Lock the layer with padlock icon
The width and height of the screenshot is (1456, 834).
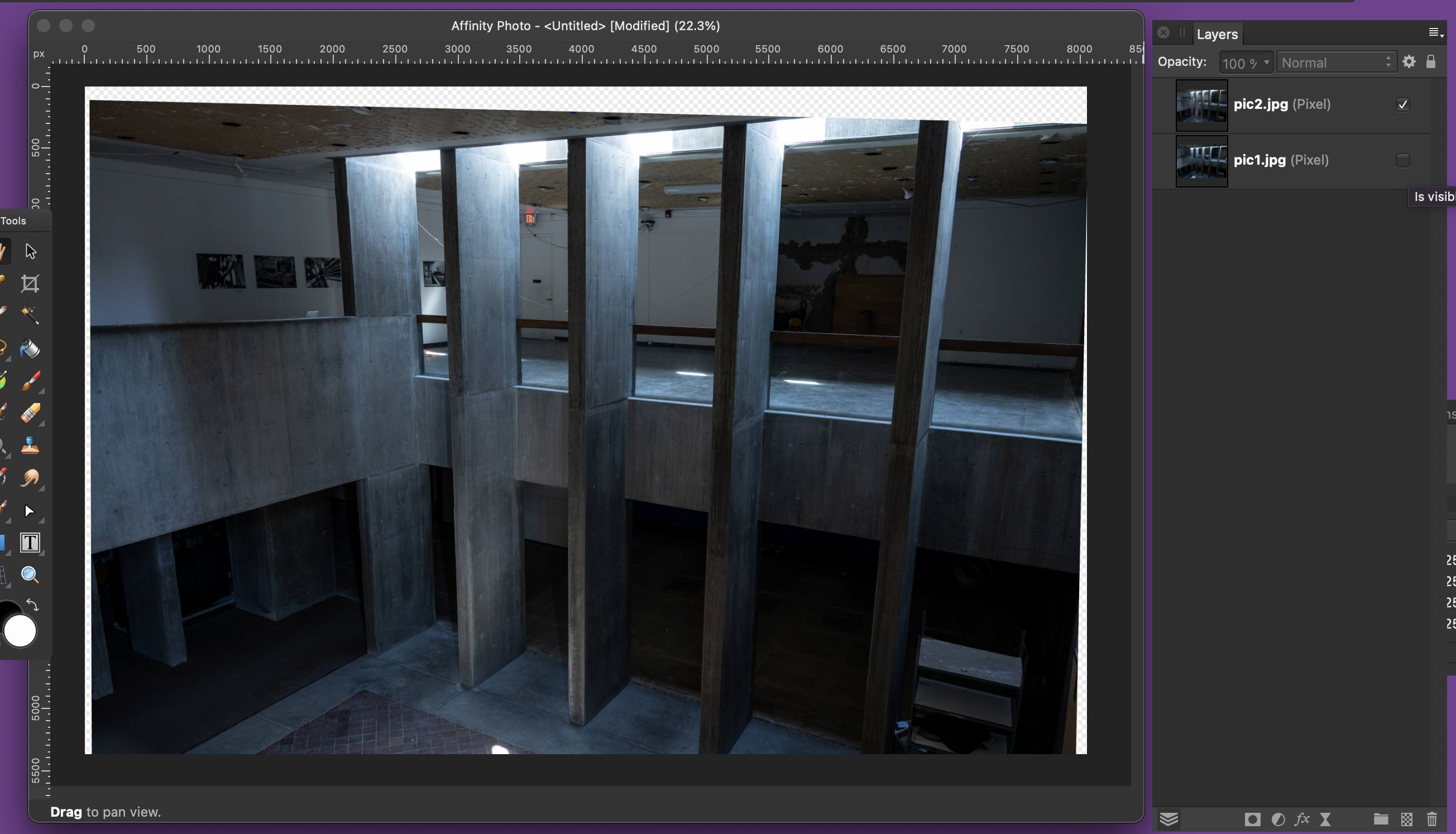point(1431,61)
